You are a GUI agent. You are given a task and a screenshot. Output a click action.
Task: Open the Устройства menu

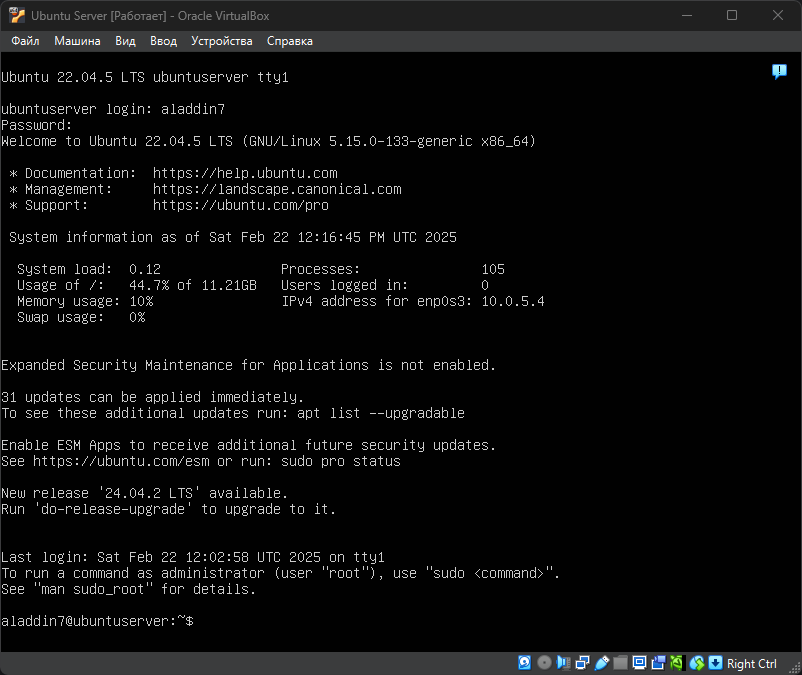[x=221, y=41]
